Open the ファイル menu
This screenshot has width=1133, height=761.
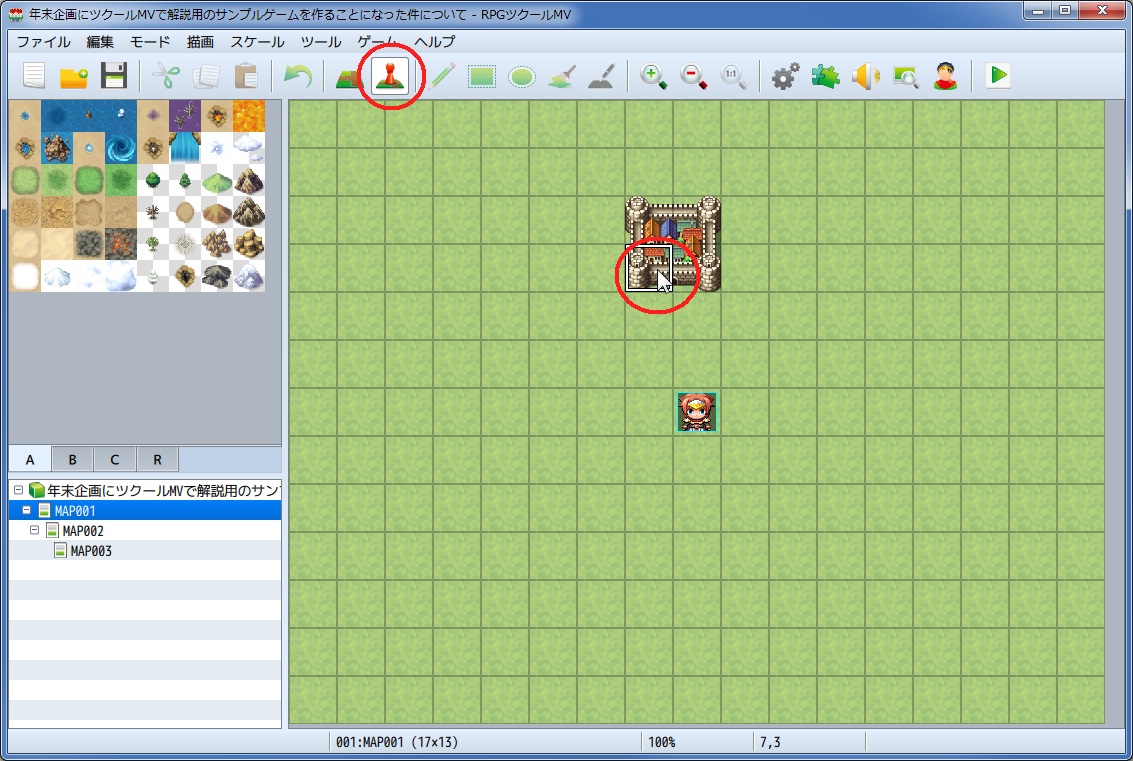click(44, 42)
